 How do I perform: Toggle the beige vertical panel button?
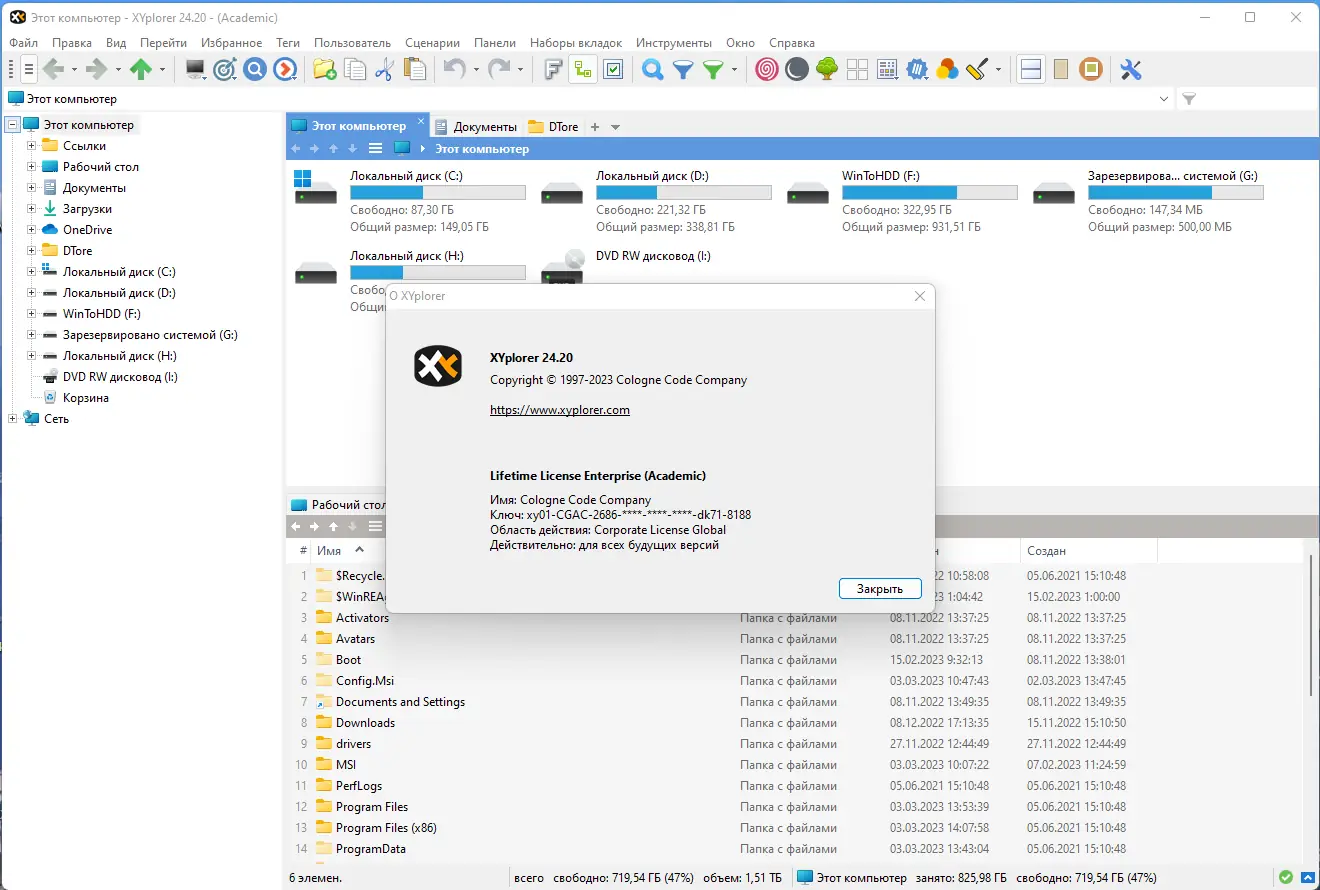point(1061,69)
